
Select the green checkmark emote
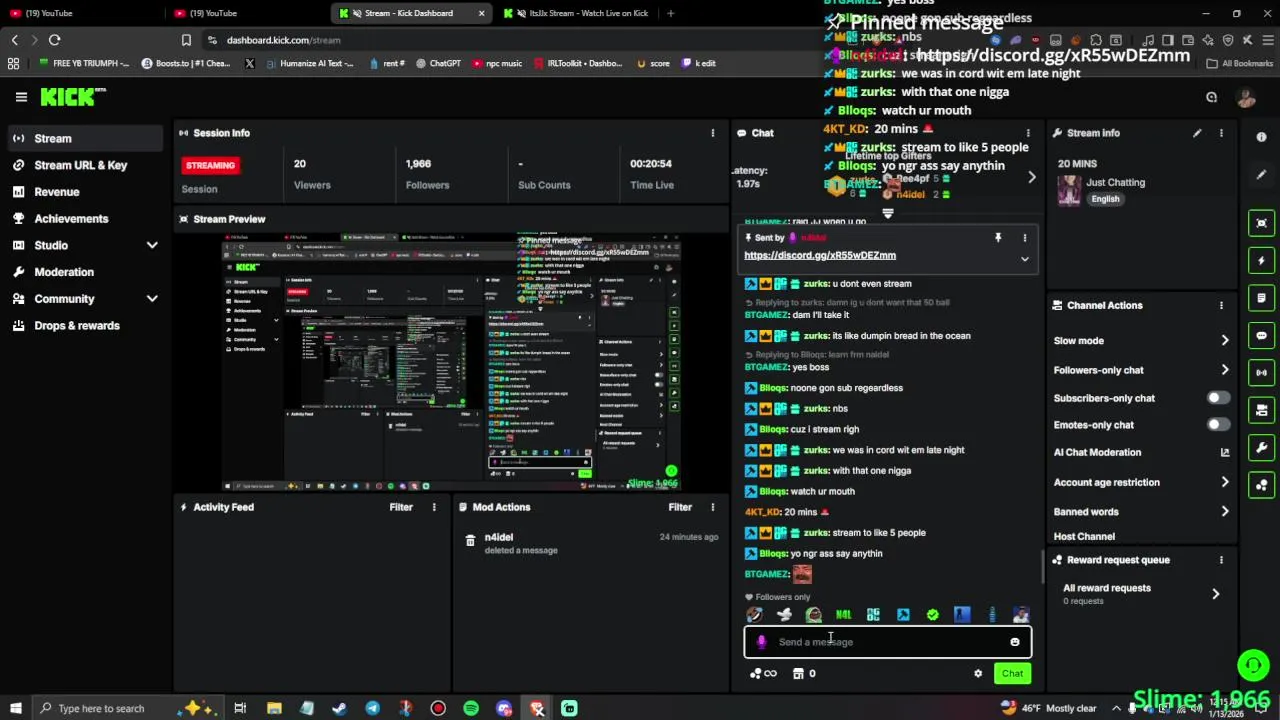click(932, 615)
